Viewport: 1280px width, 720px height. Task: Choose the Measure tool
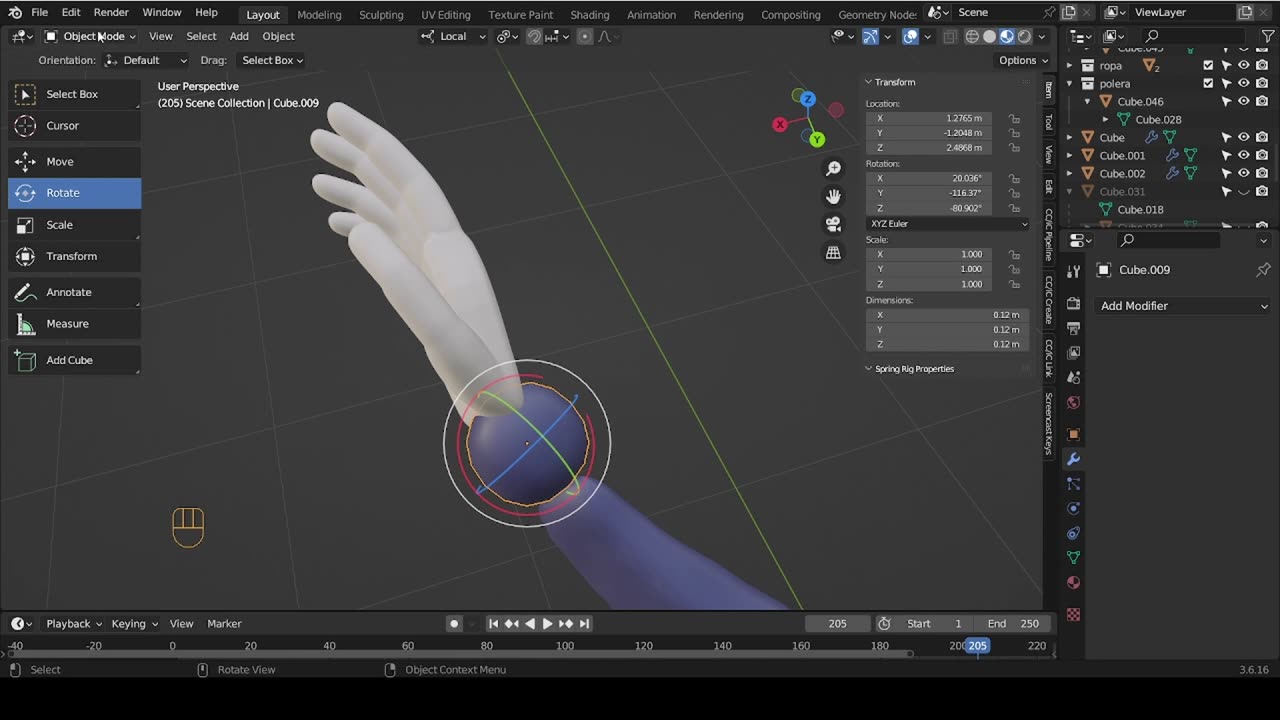(x=74, y=324)
